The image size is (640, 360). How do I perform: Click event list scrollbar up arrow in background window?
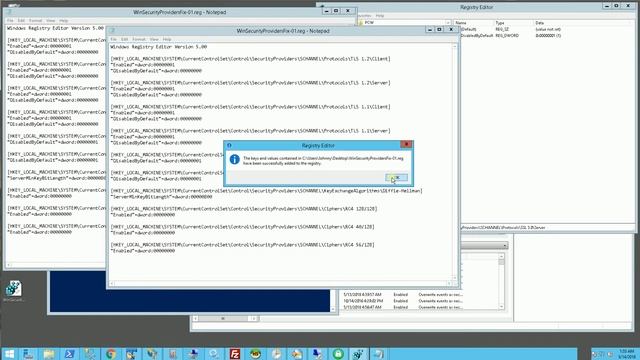pyautogui.click(x=501, y=256)
